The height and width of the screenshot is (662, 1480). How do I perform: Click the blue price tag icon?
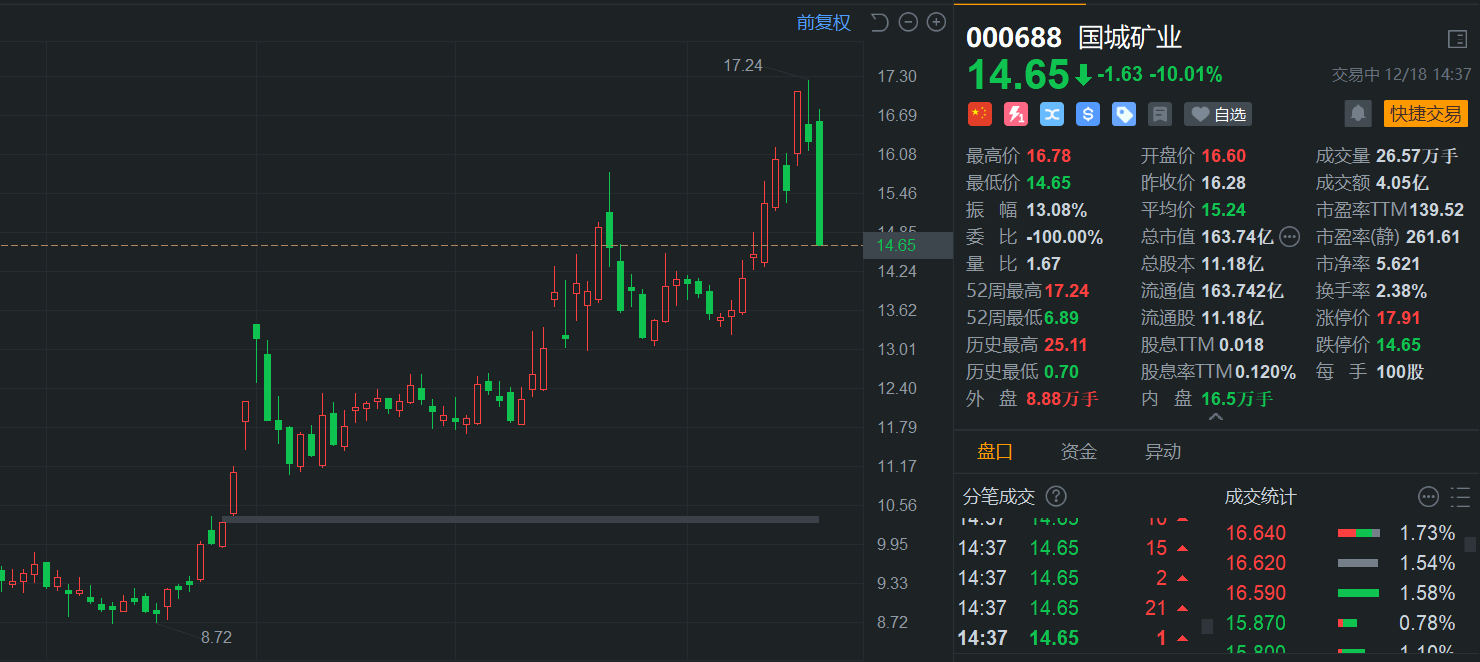[x=1124, y=114]
